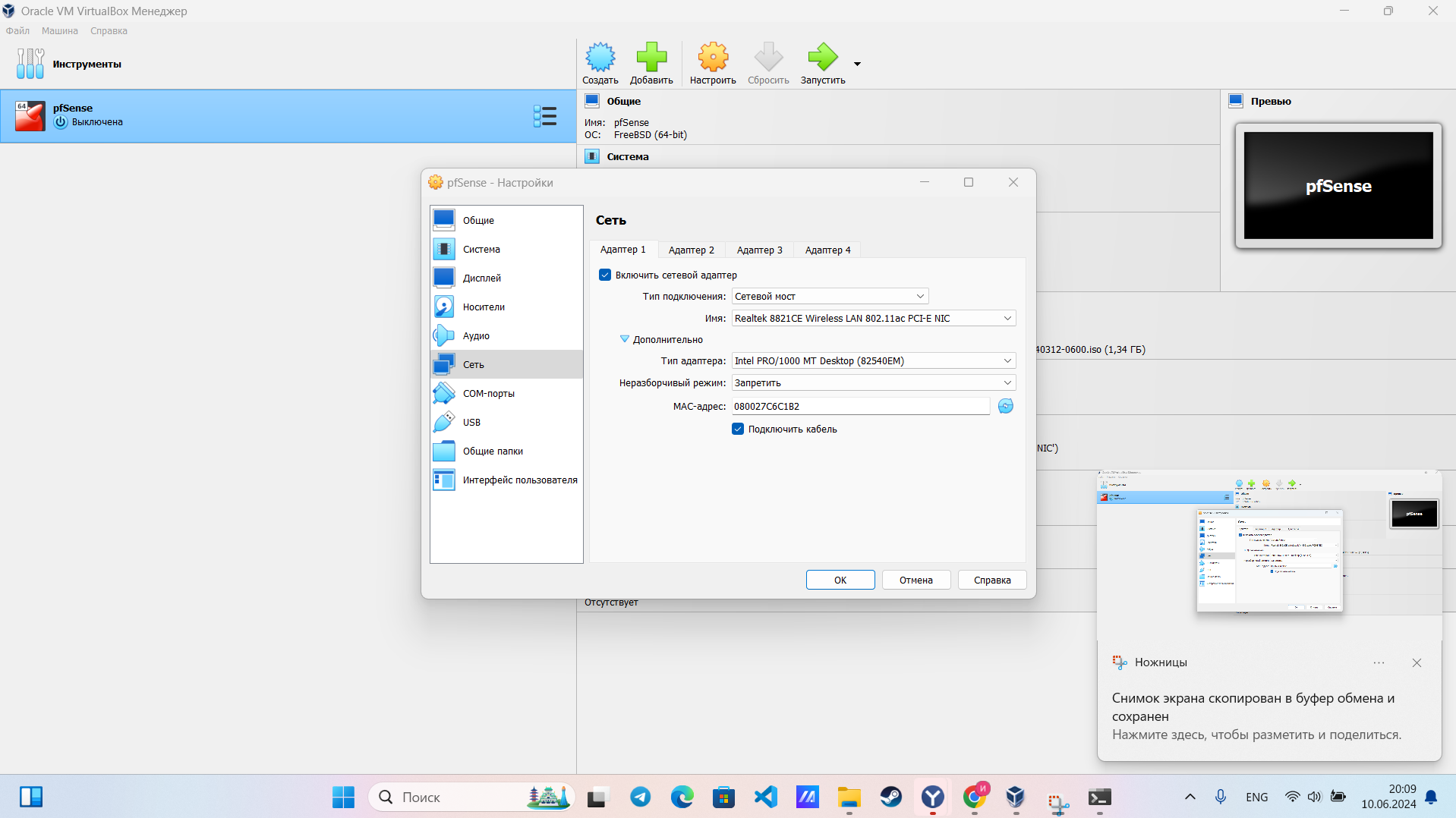Viewport: 1456px width, 818px height.
Task: Click the Инструменты tools icon
Action: [x=30, y=64]
